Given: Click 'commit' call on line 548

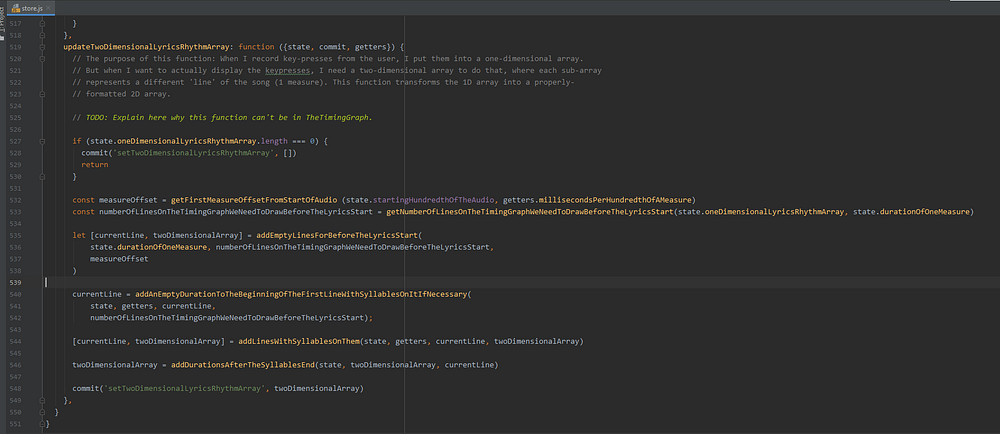Looking at the screenshot, I should click(85, 389).
